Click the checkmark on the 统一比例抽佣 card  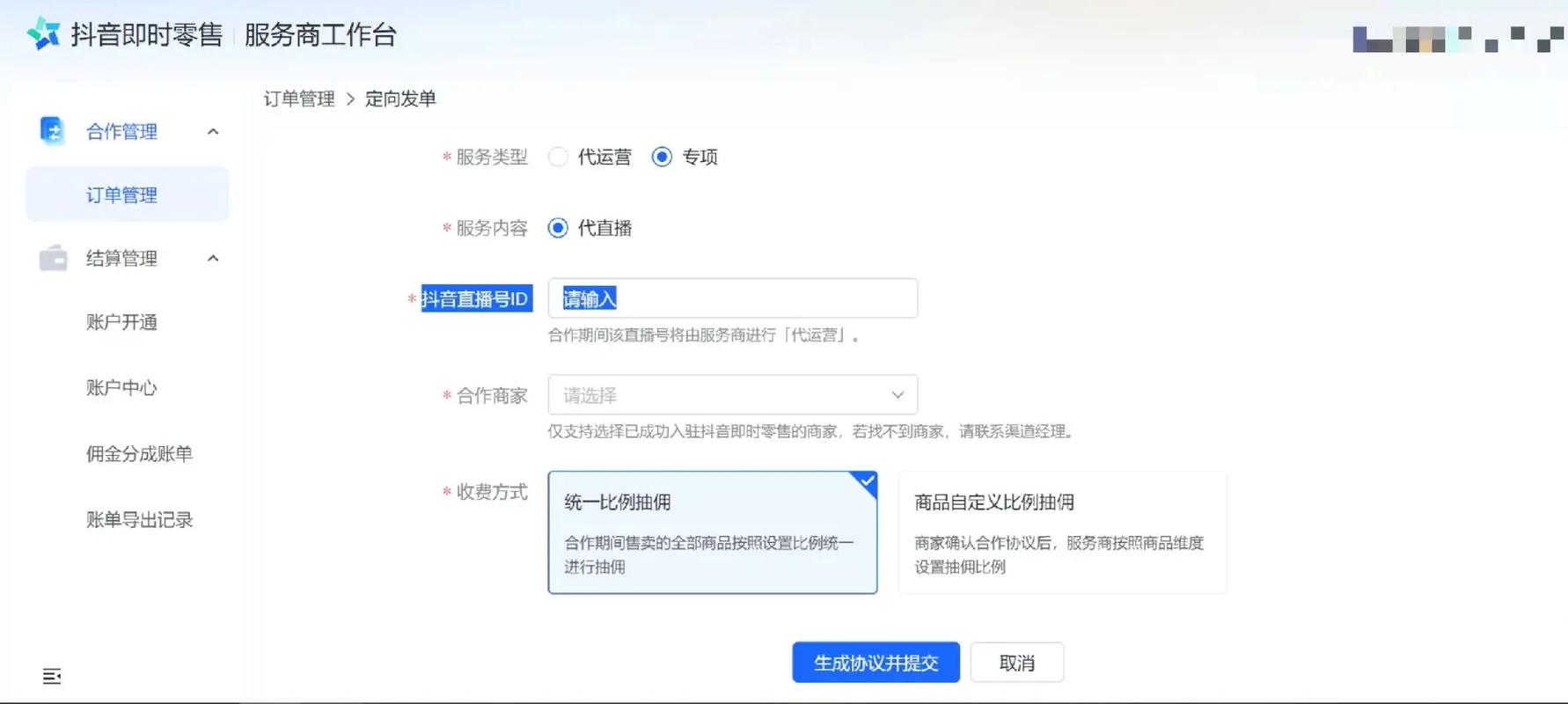pyautogui.click(x=866, y=481)
